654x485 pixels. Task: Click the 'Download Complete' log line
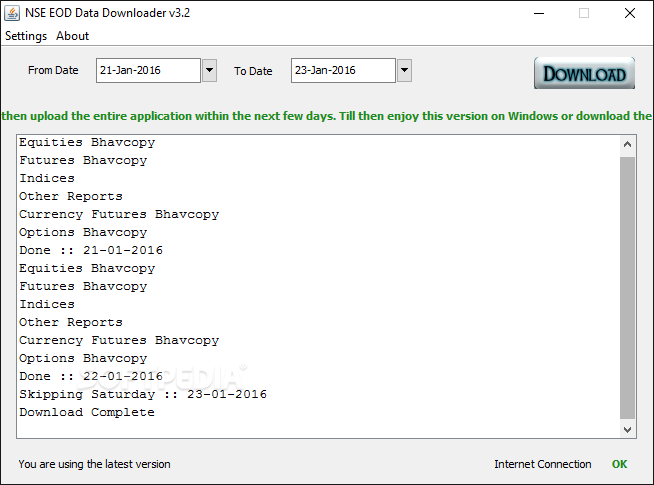click(87, 412)
